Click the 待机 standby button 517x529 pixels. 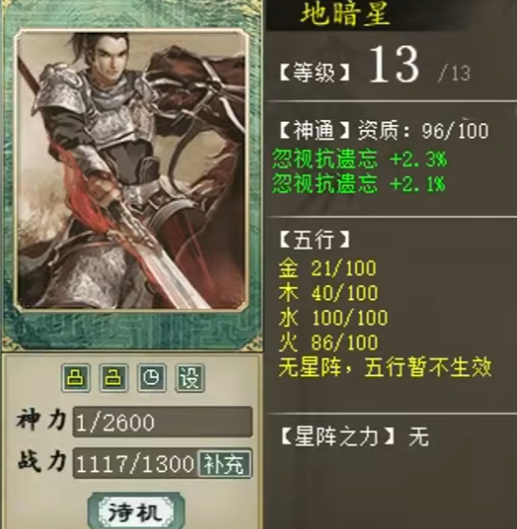136,512
